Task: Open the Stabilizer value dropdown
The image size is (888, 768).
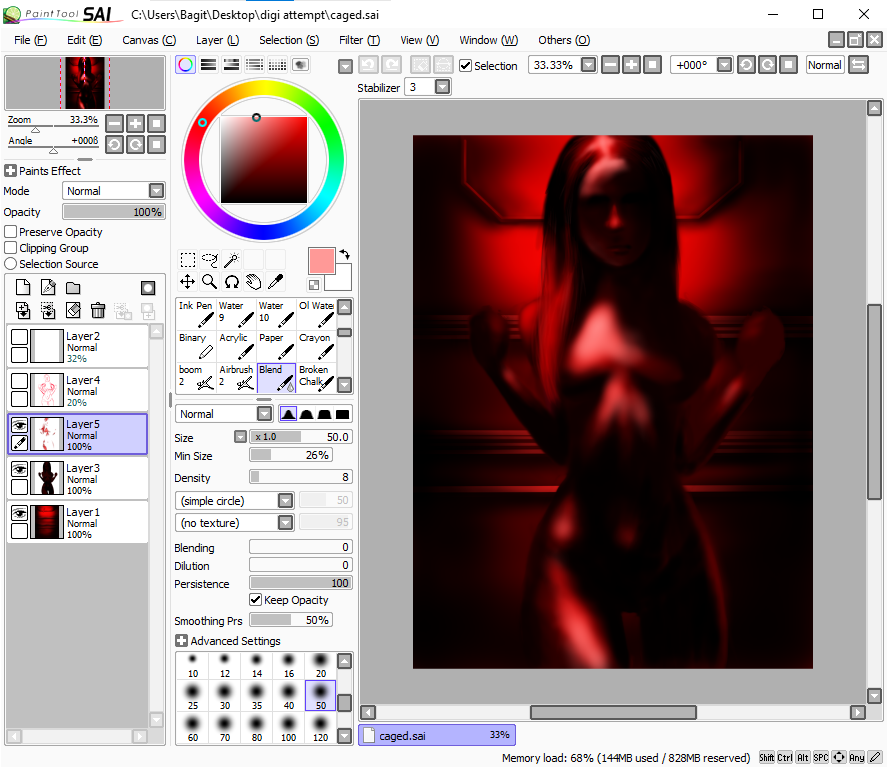Action: [442, 87]
